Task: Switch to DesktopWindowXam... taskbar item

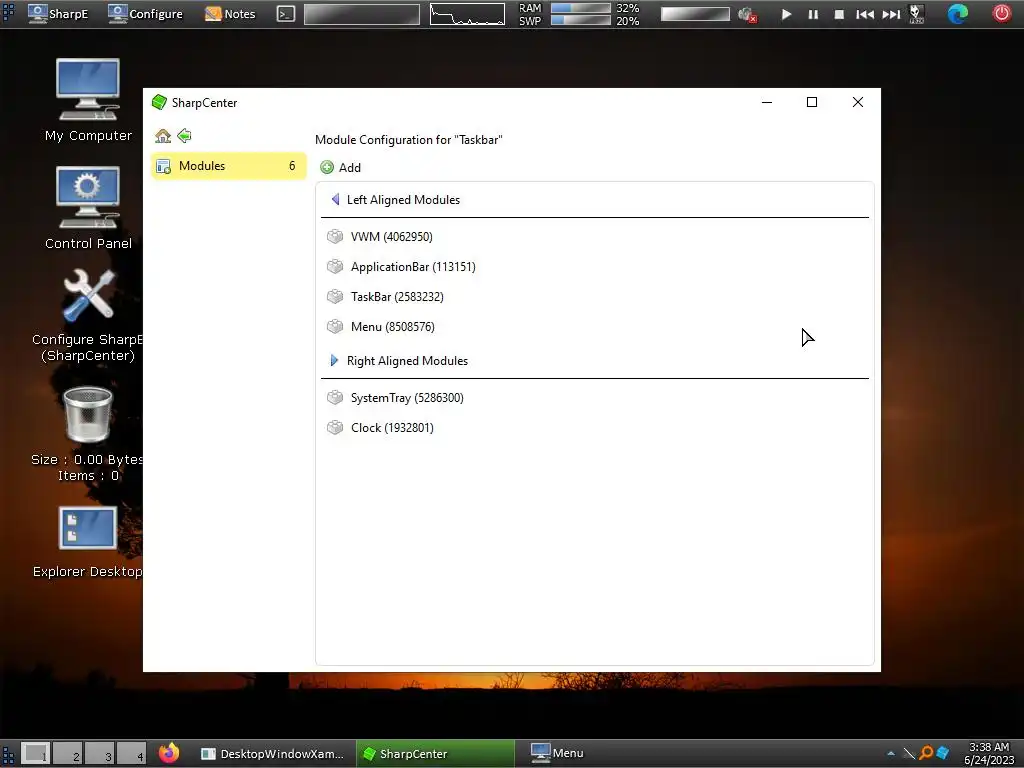Action: tap(273, 754)
